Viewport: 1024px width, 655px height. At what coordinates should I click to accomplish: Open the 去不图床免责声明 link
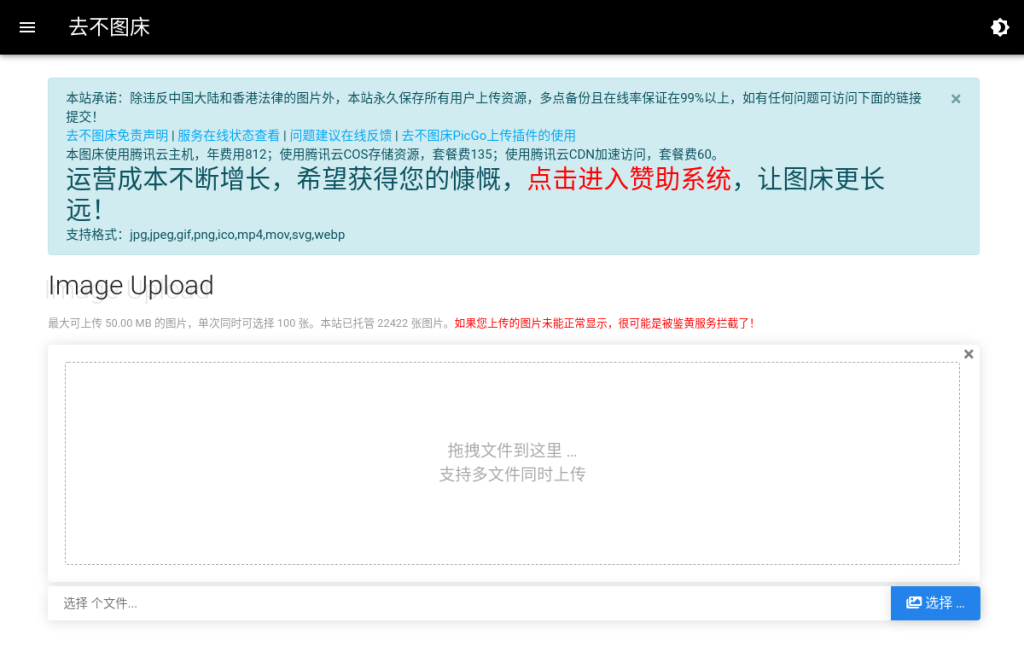(x=117, y=135)
